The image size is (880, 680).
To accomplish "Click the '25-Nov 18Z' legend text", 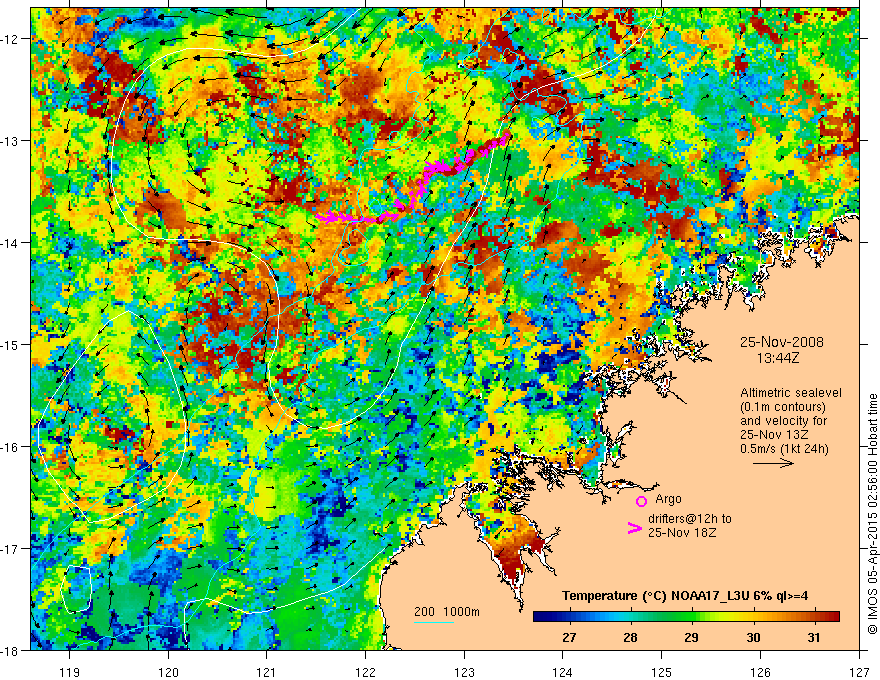I will pyautogui.click(x=682, y=533).
